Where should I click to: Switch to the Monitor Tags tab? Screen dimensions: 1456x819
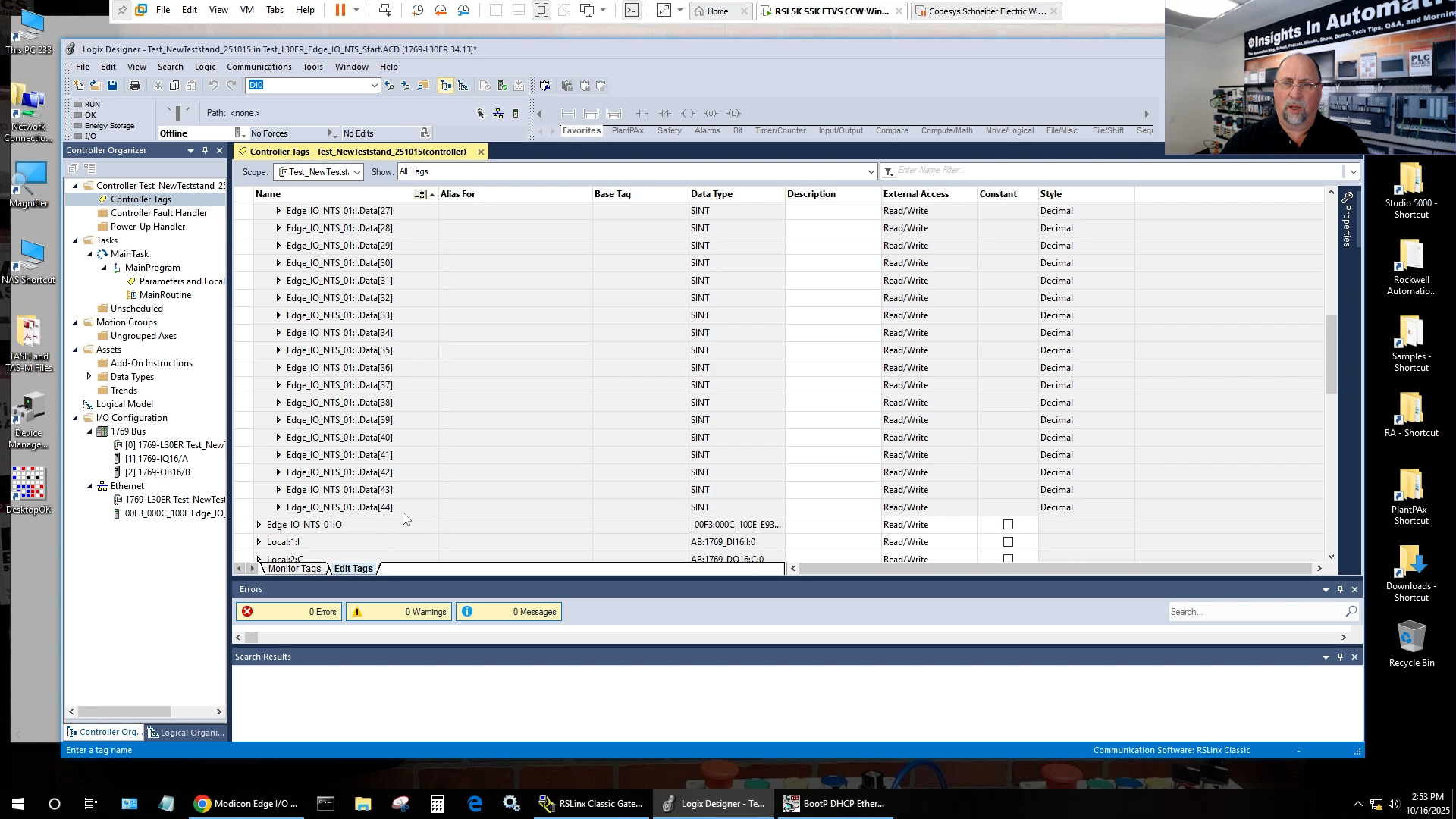(294, 569)
